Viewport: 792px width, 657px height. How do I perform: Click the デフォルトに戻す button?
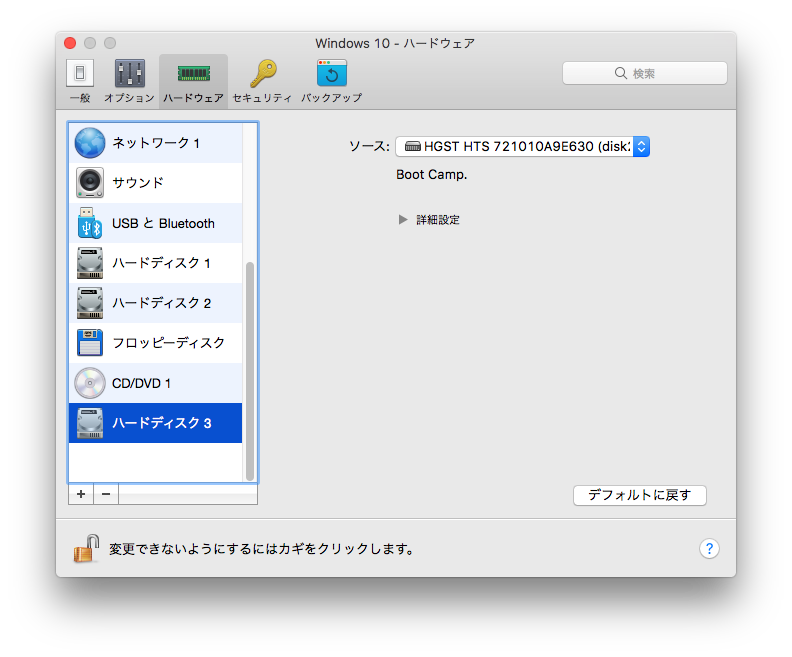639,495
